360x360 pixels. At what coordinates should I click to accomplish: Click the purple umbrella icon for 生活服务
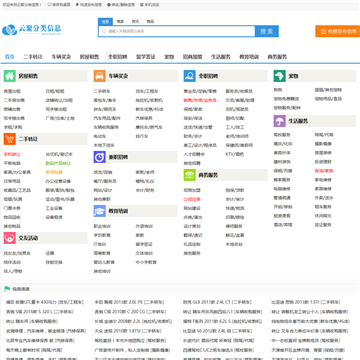coord(280,121)
